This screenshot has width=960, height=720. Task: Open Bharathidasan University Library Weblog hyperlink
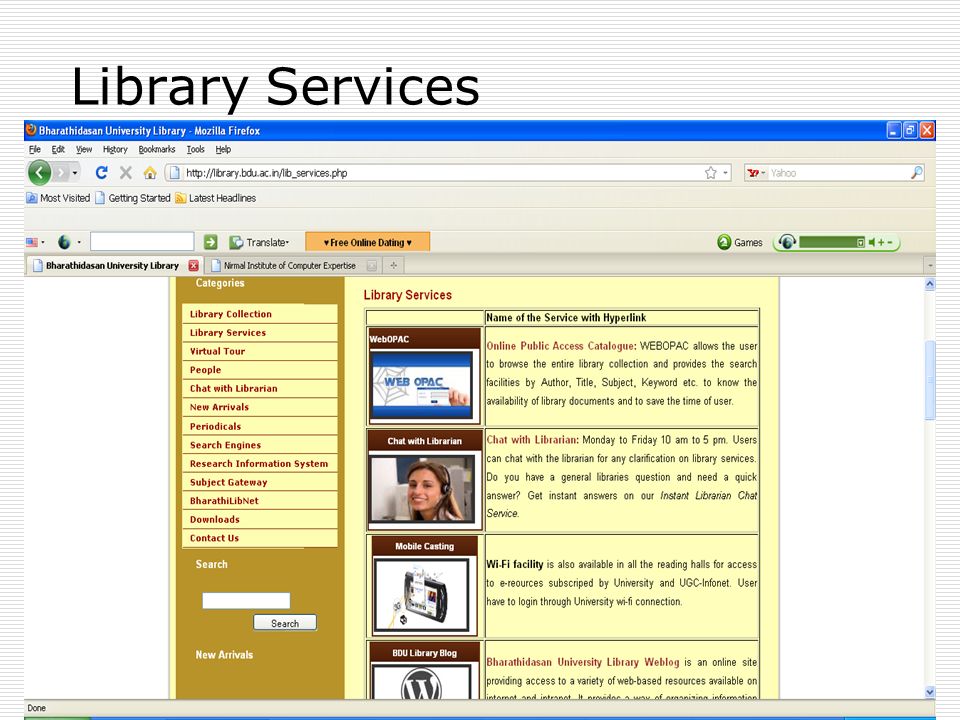pyautogui.click(x=582, y=662)
